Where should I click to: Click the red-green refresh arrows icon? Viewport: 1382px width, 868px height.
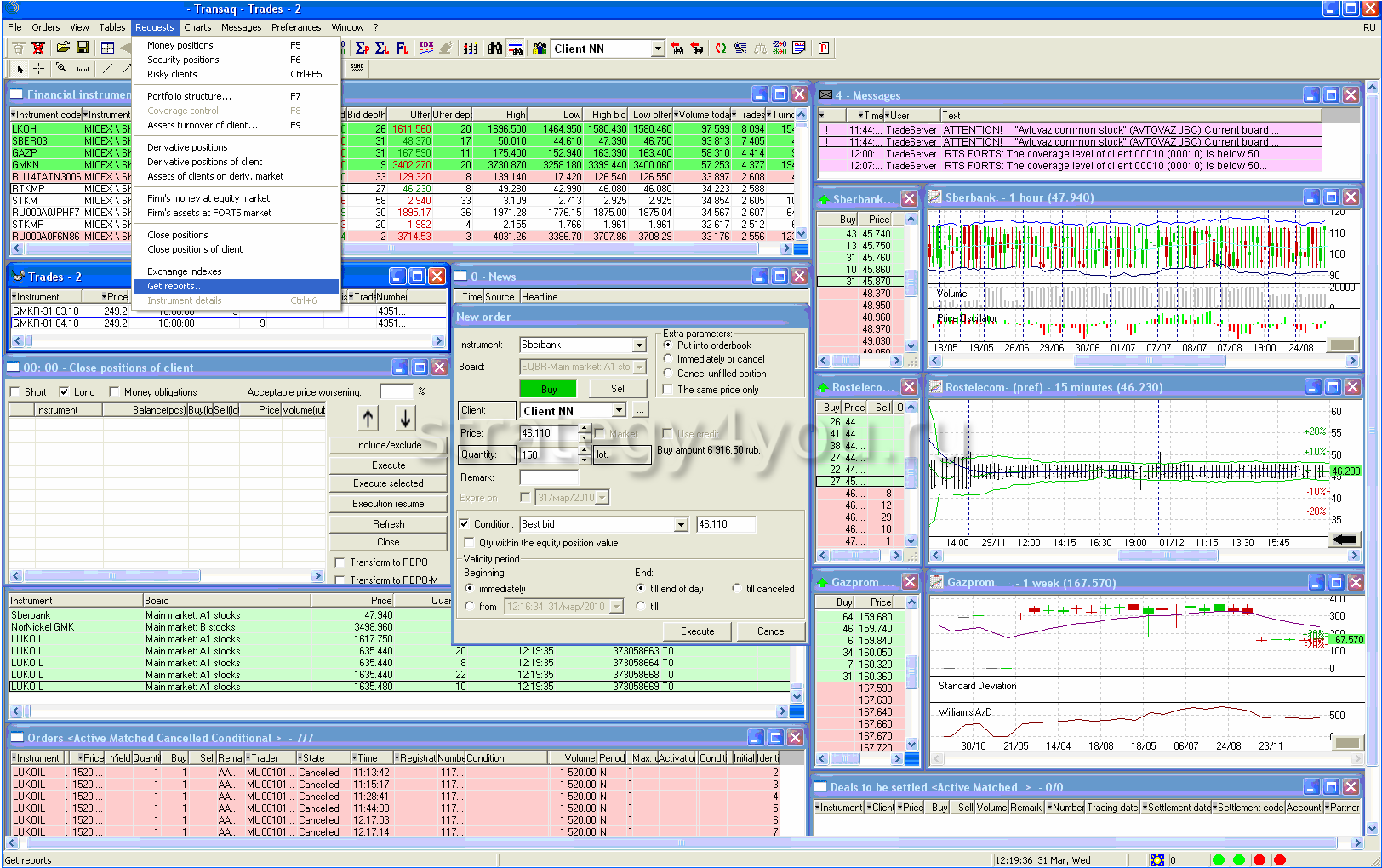tap(721, 49)
